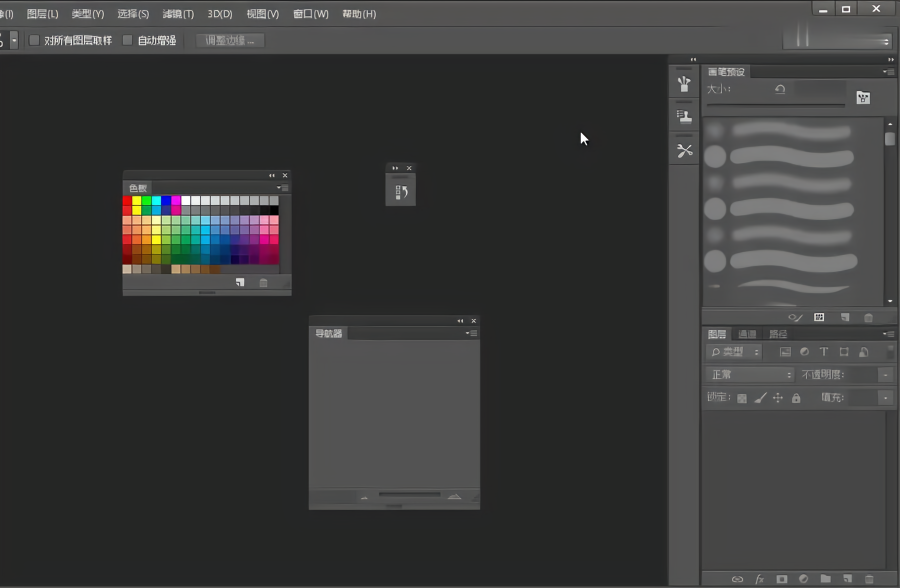Click the link layers icon
900x588 pixels.
click(x=737, y=578)
